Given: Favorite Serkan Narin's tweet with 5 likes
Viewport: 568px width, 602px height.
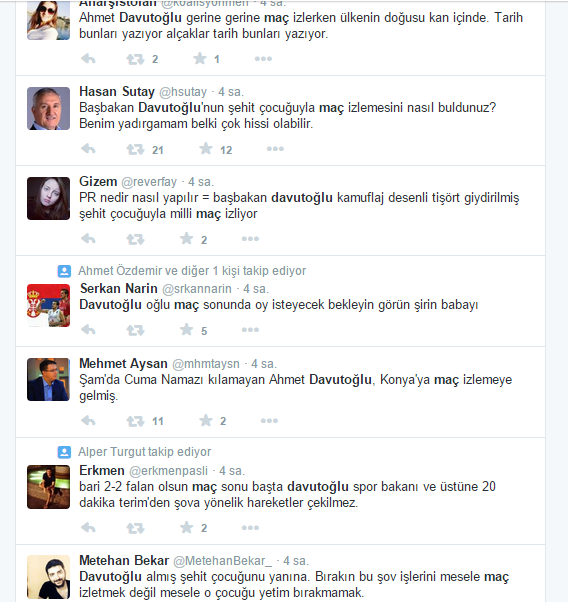Looking at the screenshot, I should (x=187, y=329).
